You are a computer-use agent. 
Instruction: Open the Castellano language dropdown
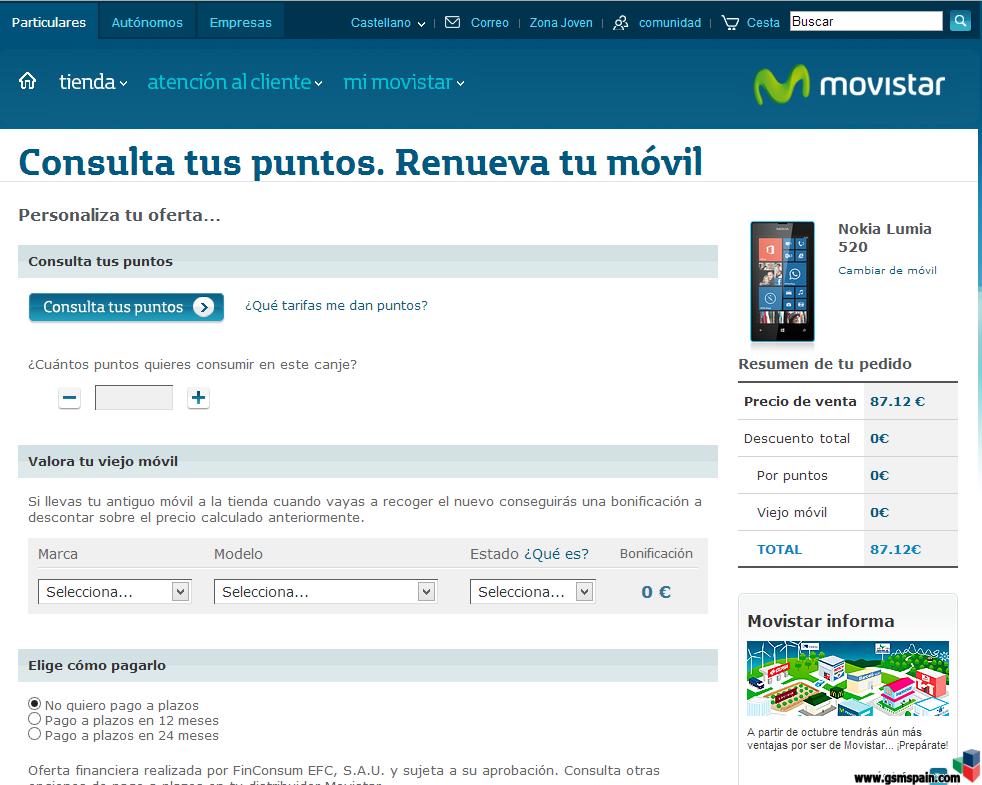[x=388, y=23]
